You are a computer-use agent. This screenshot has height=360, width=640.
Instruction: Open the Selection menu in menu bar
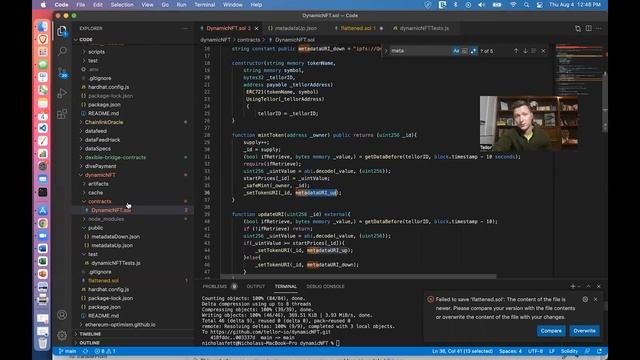pyautogui.click(x=122, y=5)
